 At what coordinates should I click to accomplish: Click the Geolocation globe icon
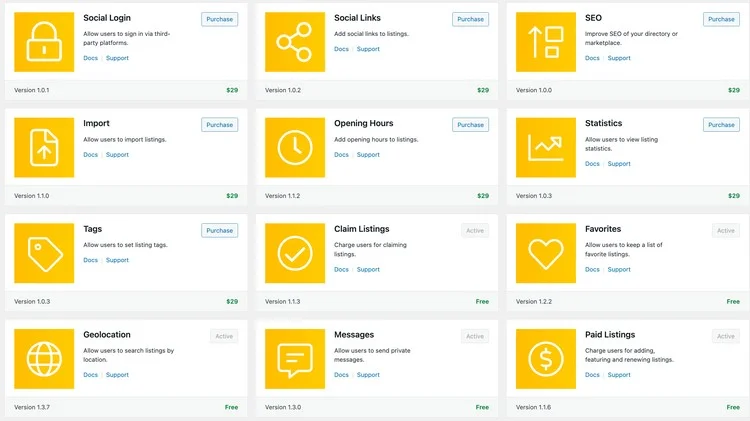[44, 359]
